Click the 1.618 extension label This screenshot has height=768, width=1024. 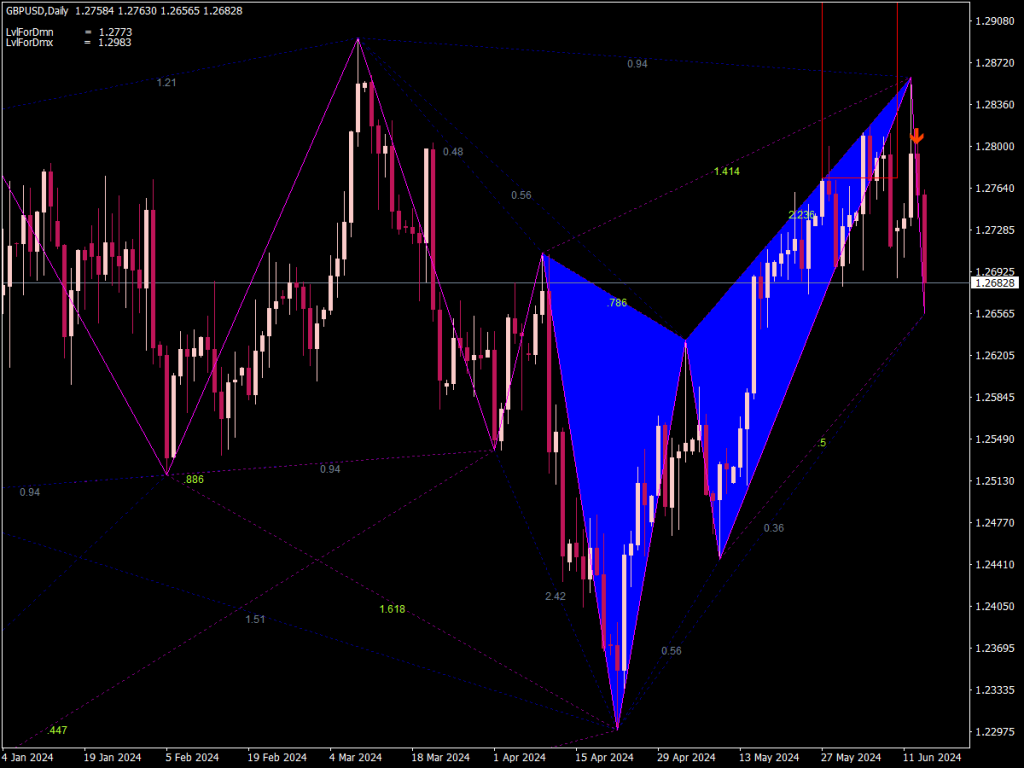click(x=393, y=607)
